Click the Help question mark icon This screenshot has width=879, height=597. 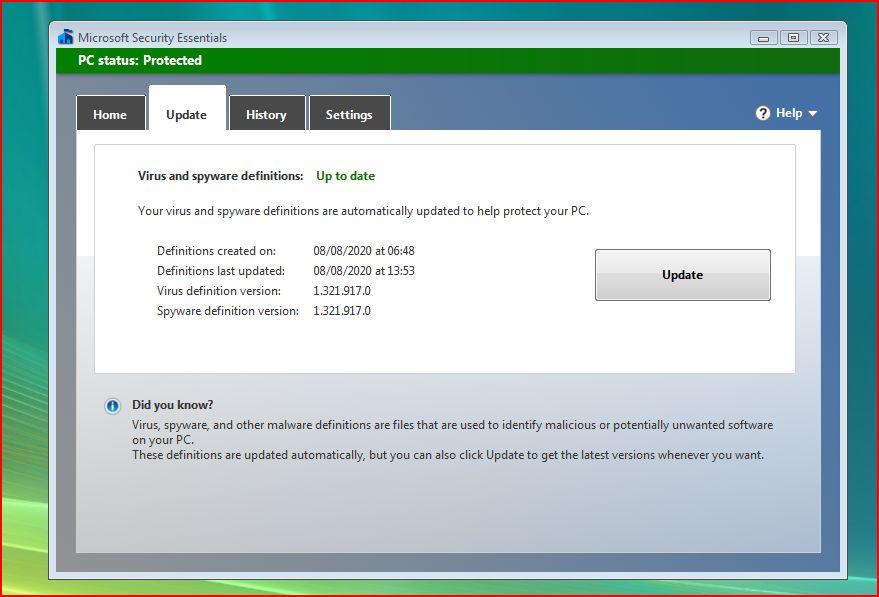(x=762, y=113)
